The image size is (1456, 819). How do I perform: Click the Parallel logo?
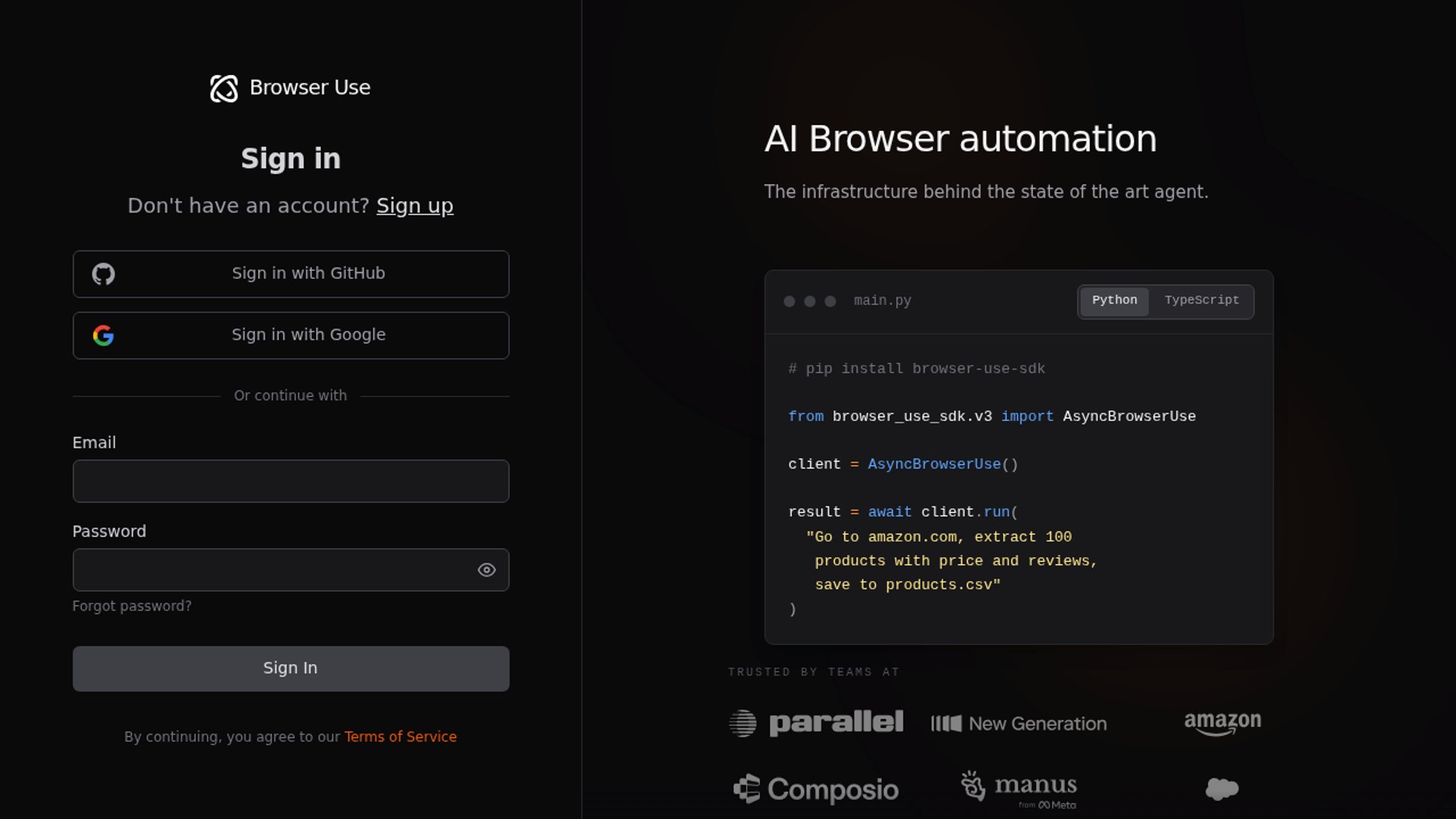[x=816, y=723]
